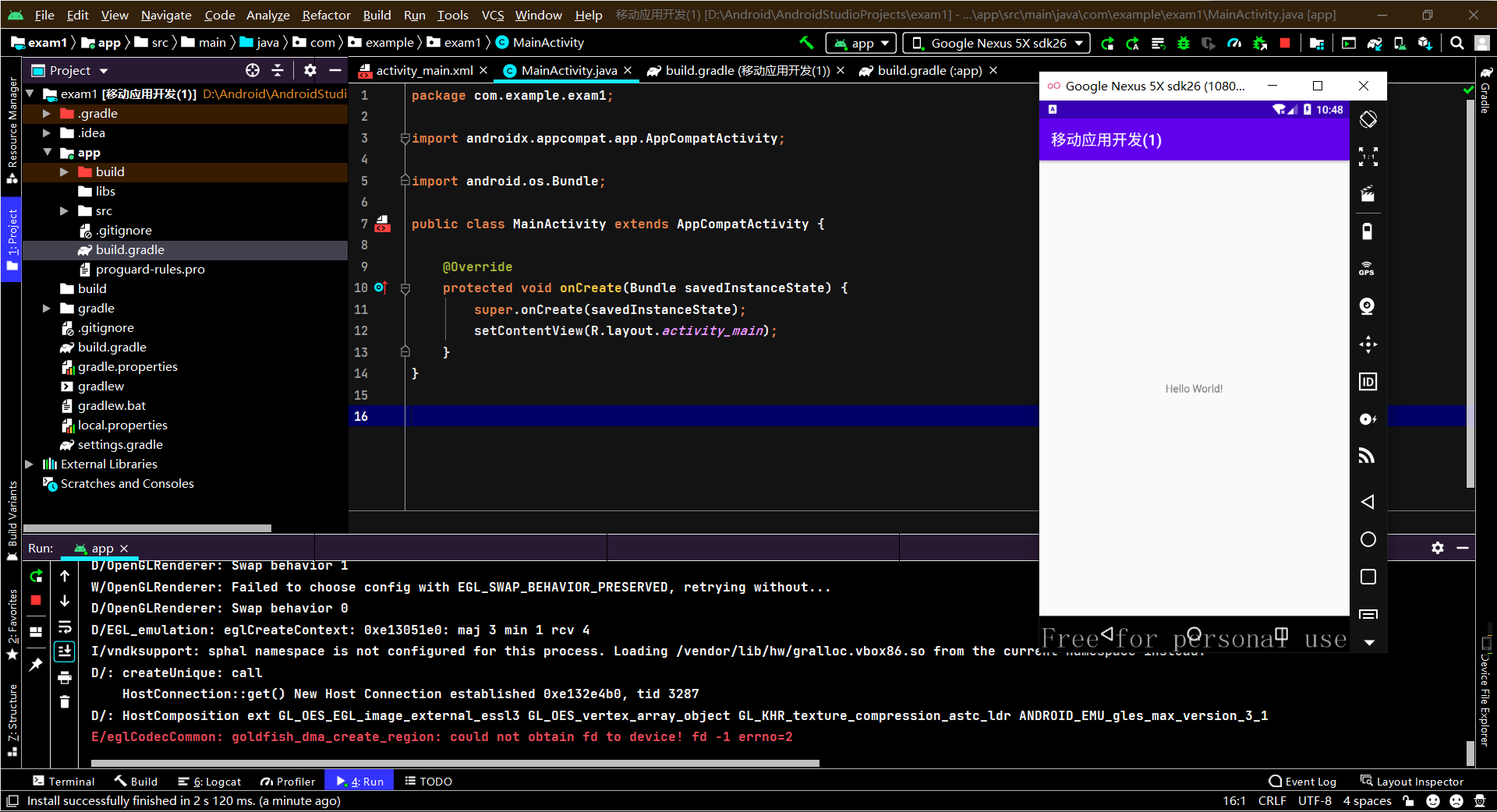
Task: Toggle the Pin Tab icon in Run panel
Action: 36,665
